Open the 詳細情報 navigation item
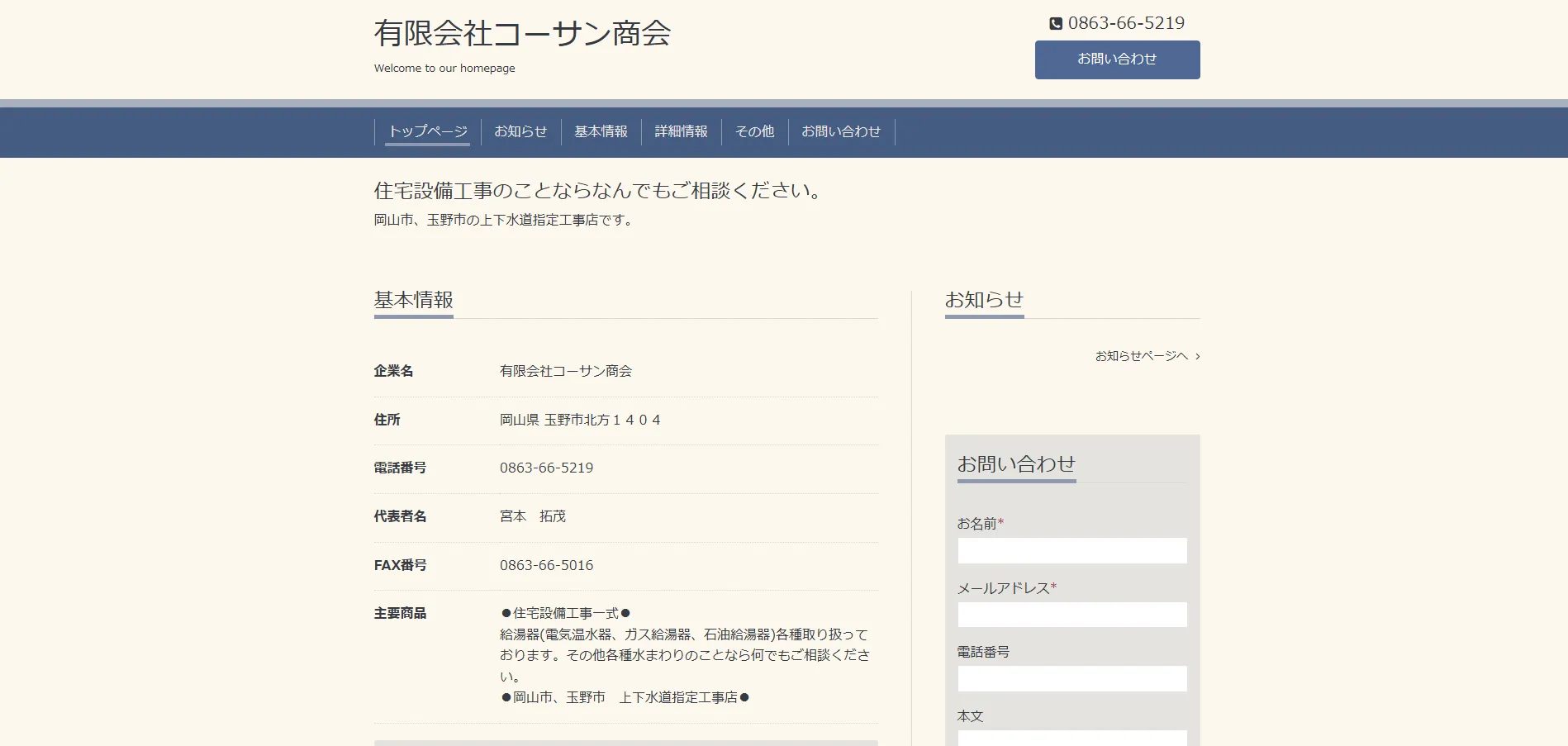 coord(681,131)
